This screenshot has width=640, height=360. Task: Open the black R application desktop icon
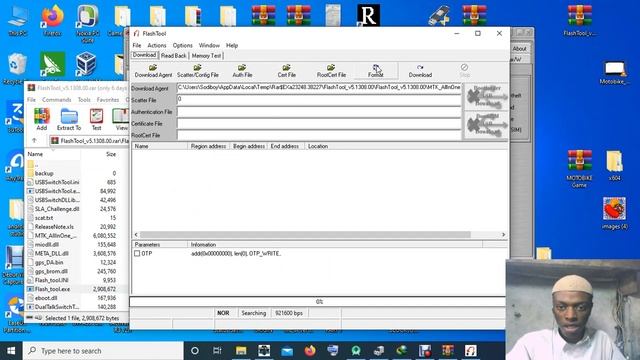368,16
